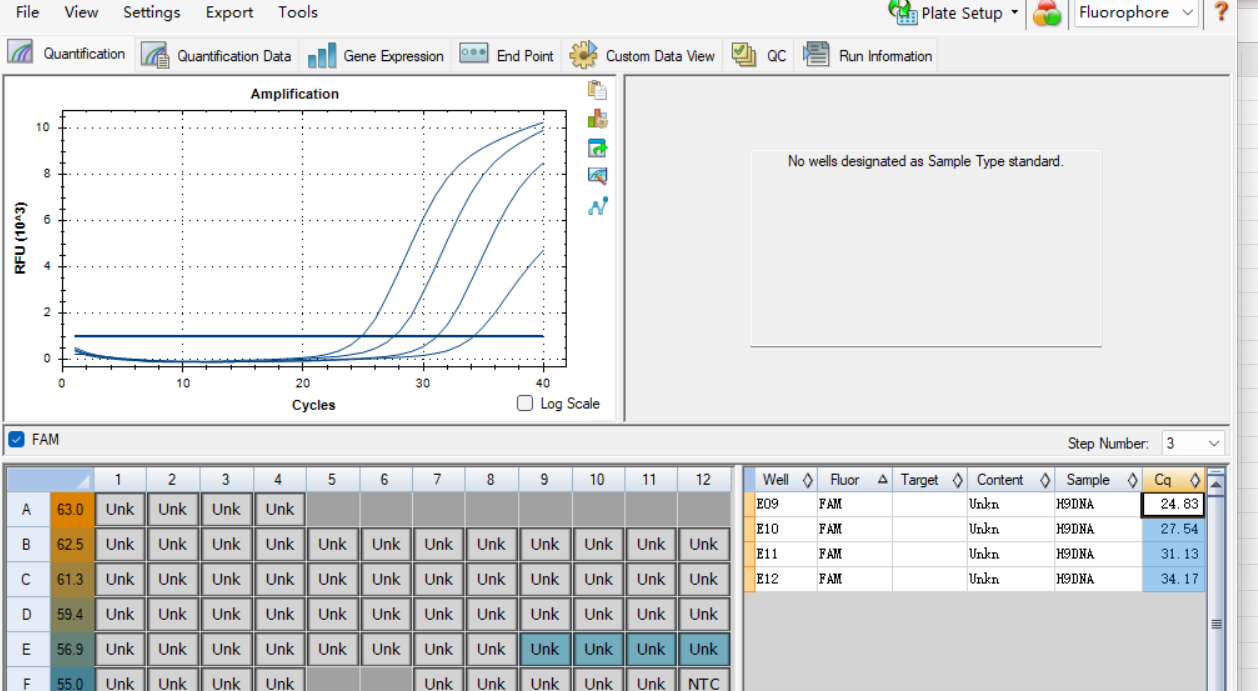Open the Gene Expression tab
The width and height of the screenshot is (1258, 691).
point(376,56)
